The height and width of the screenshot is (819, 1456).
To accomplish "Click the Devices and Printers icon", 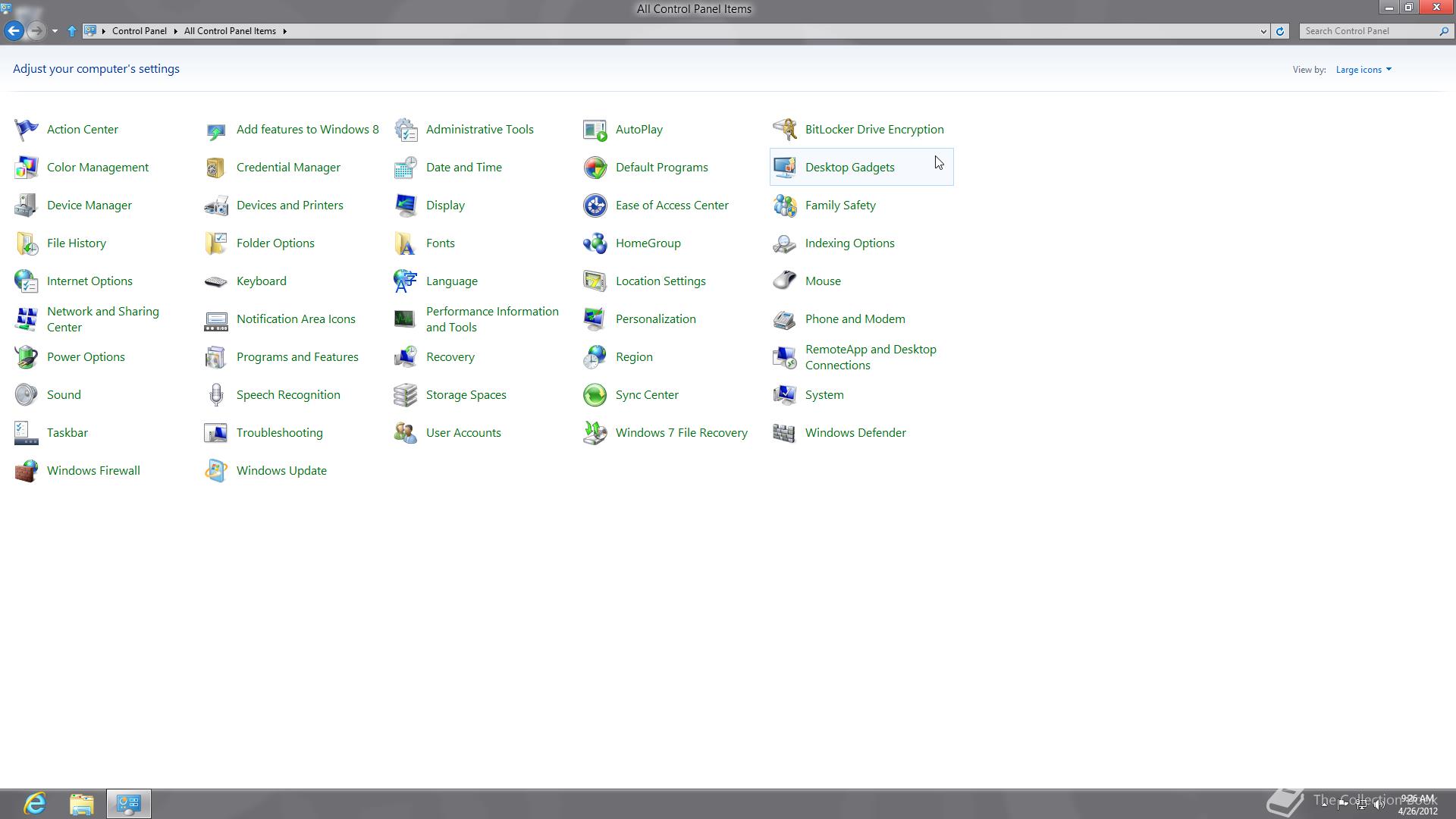I will coord(216,206).
